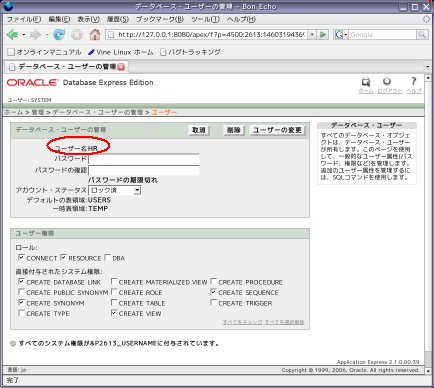Click the Stop loading icon
The width and height of the screenshot is (434, 388).
pyautogui.click(x=77, y=35)
